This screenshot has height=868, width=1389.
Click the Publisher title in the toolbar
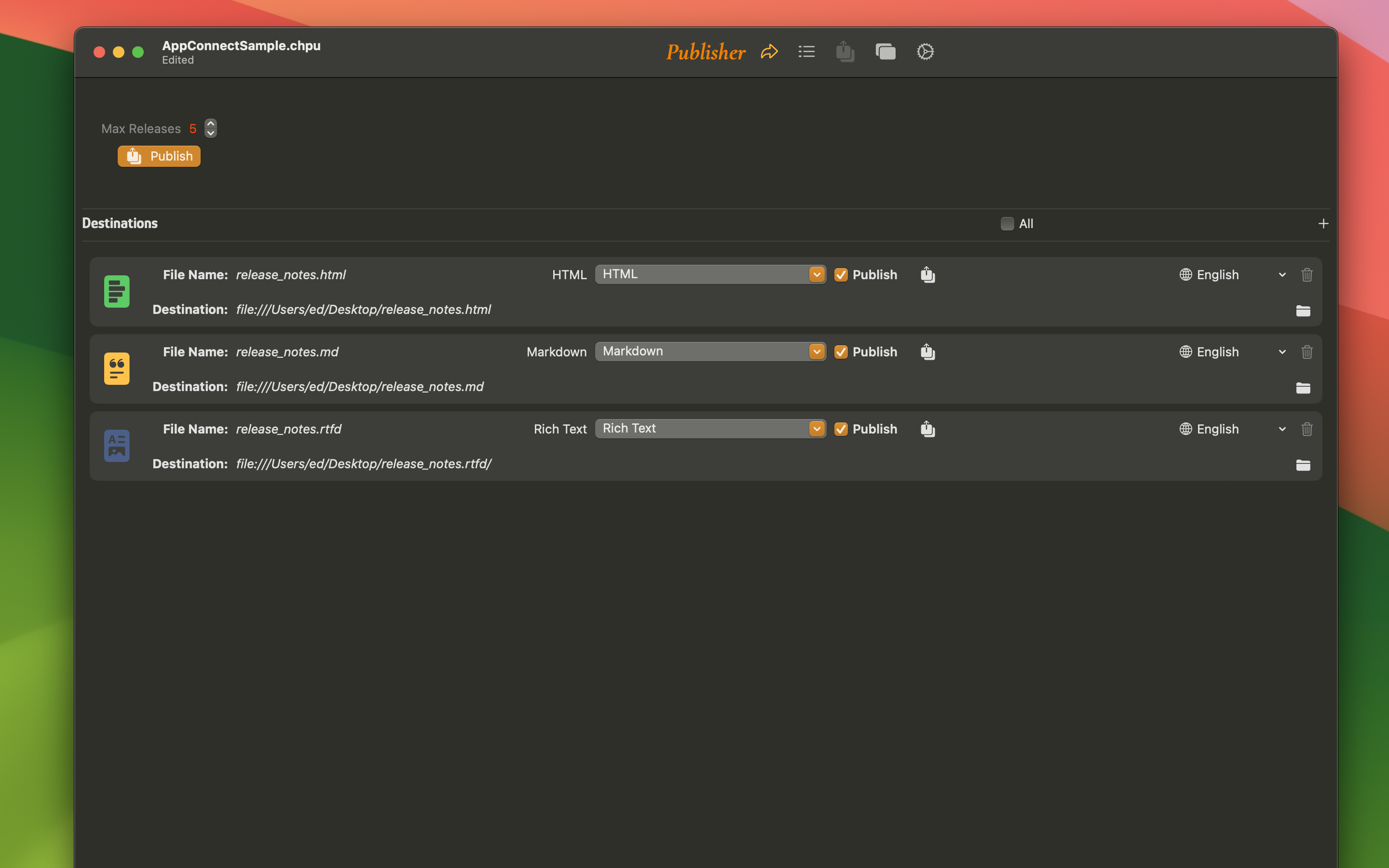tap(706, 52)
